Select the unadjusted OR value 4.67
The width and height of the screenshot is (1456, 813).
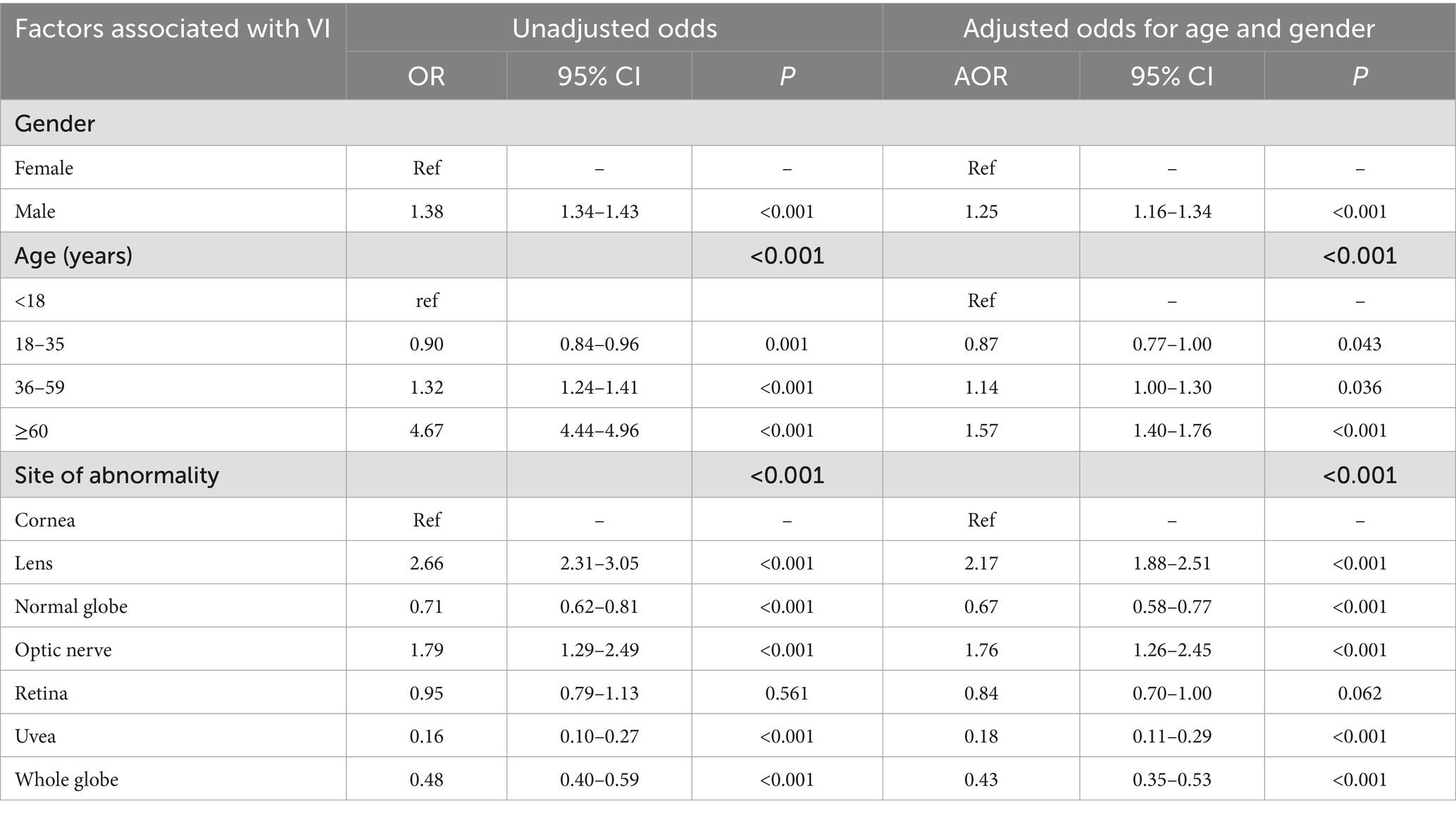click(426, 430)
